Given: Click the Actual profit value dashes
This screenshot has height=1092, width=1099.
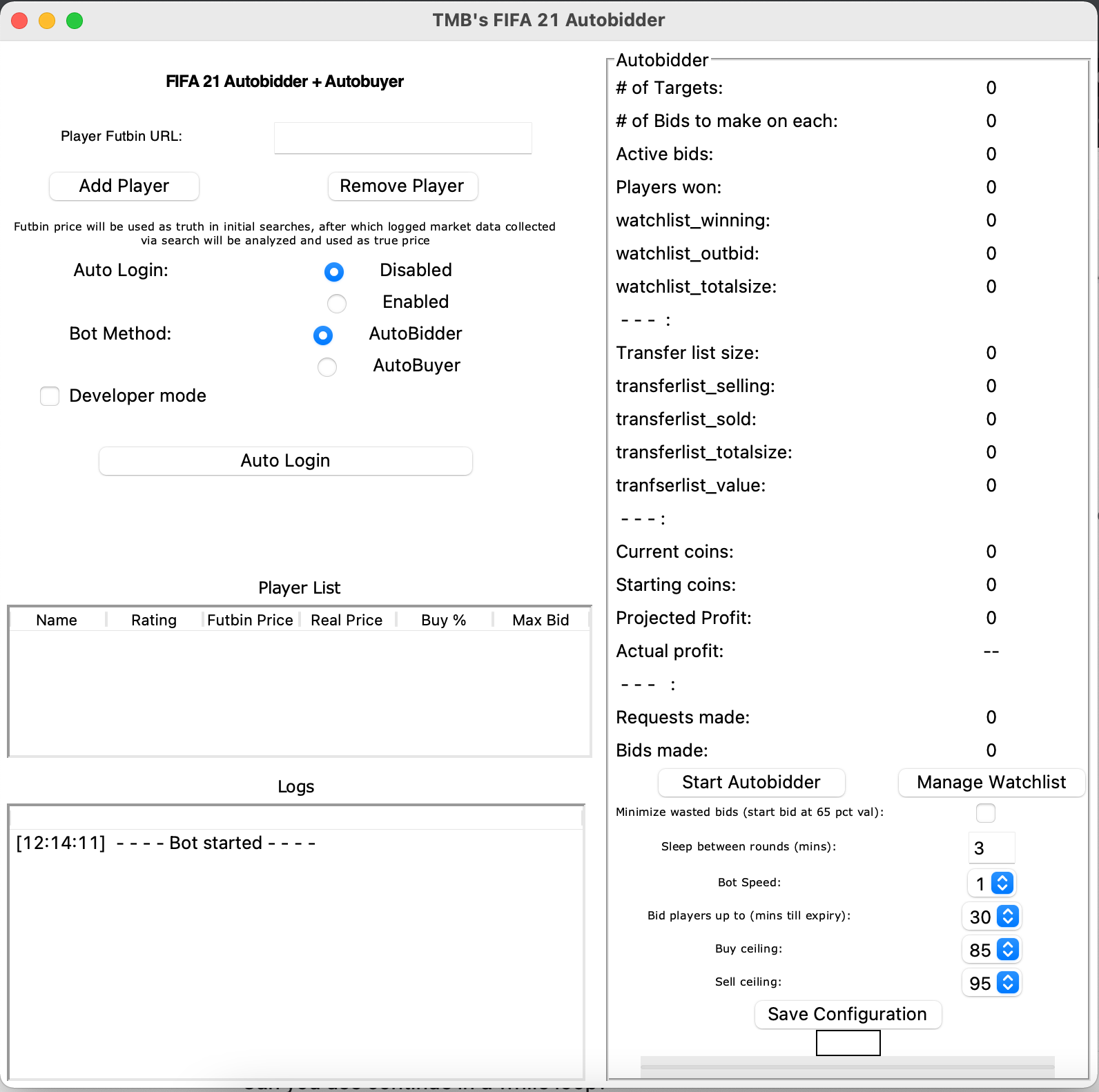Looking at the screenshot, I should pos(991,652).
